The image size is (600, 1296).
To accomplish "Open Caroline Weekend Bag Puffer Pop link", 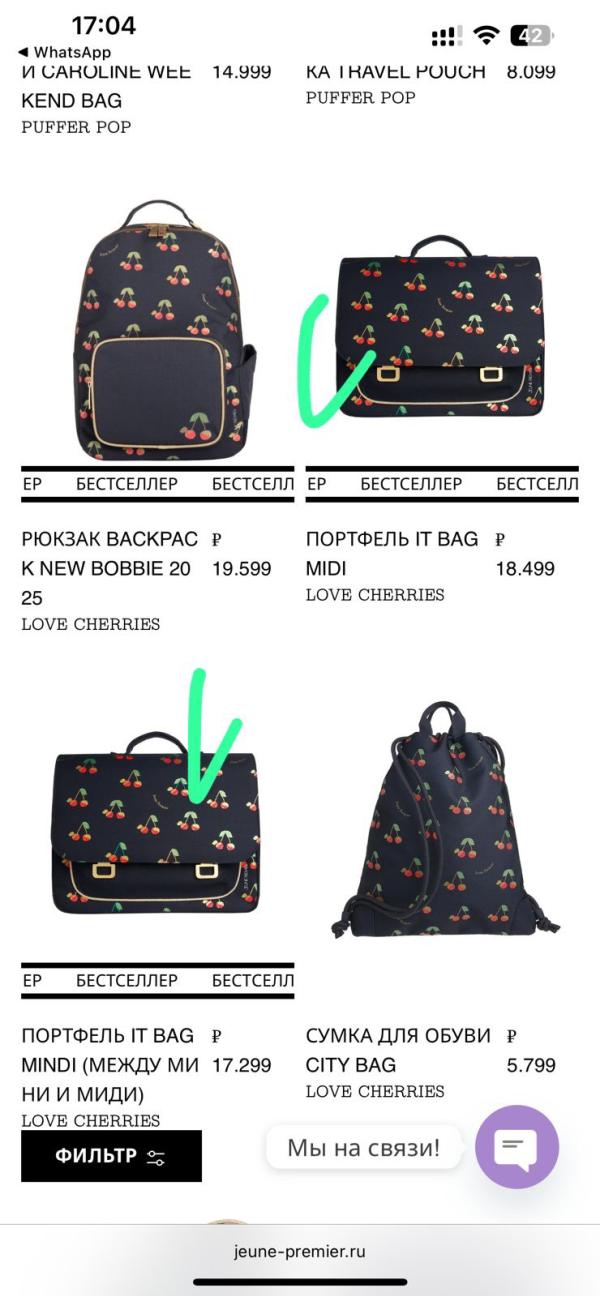I will pos(106,86).
